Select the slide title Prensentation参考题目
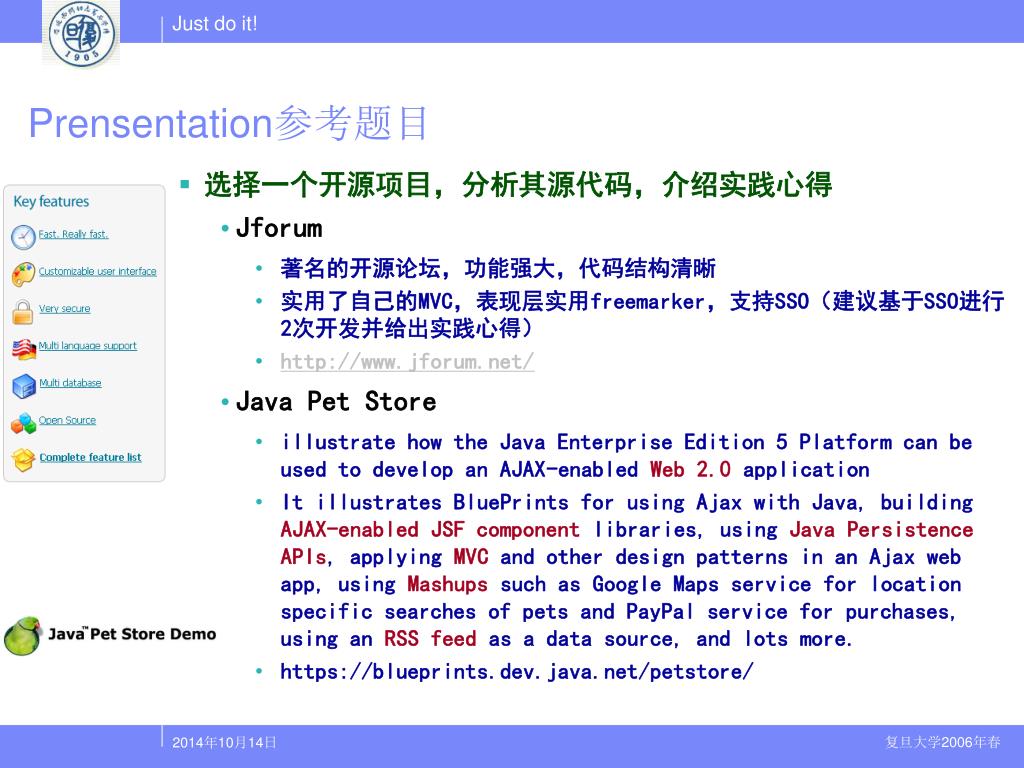Image resolution: width=1024 pixels, height=768 pixels. pyautogui.click(x=228, y=123)
